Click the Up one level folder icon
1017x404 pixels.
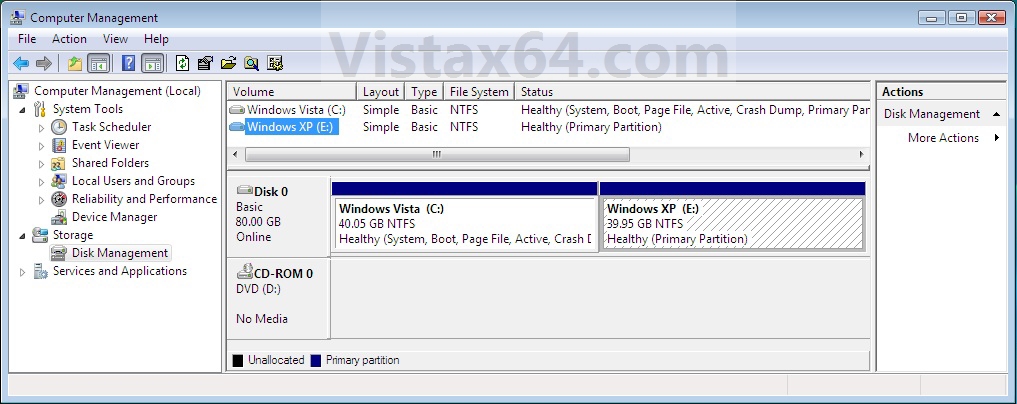click(75, 64)
